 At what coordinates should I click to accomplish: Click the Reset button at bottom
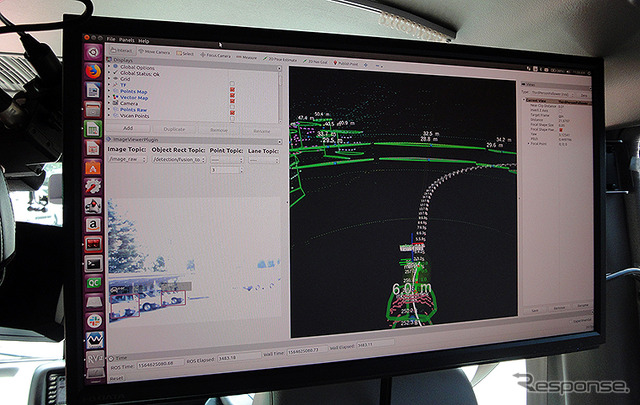(x=117, y=378)
